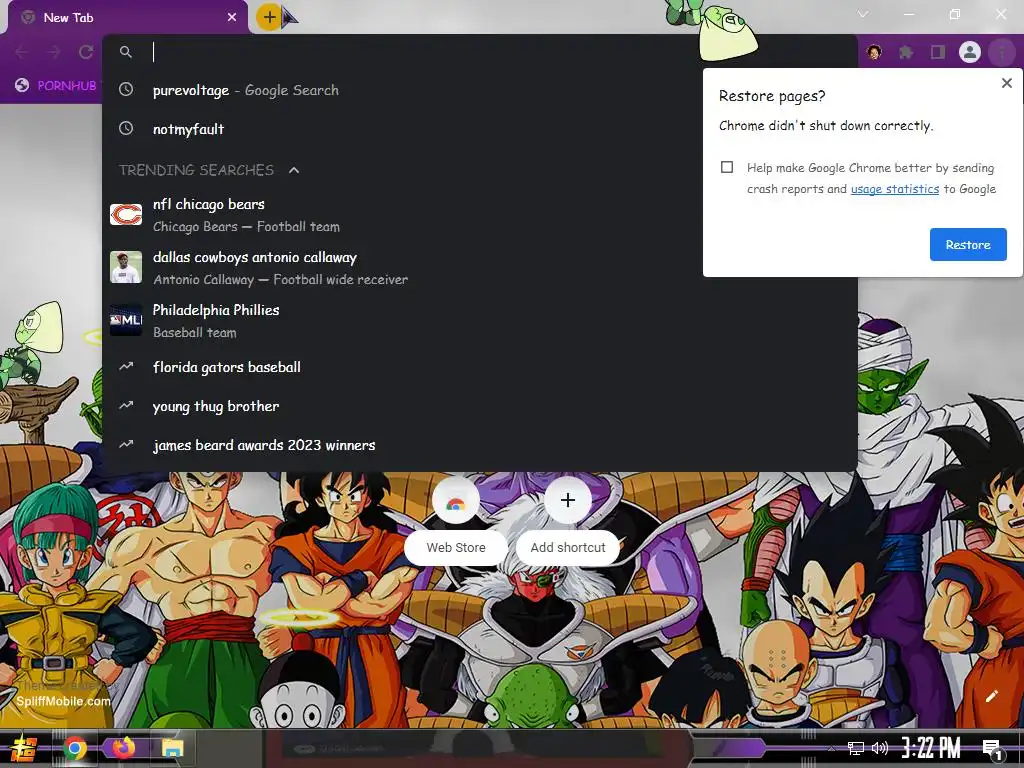The image size is (1024, 768).
Task: Click the clock icon beside notmyfault
Action: tap(126, 129)
